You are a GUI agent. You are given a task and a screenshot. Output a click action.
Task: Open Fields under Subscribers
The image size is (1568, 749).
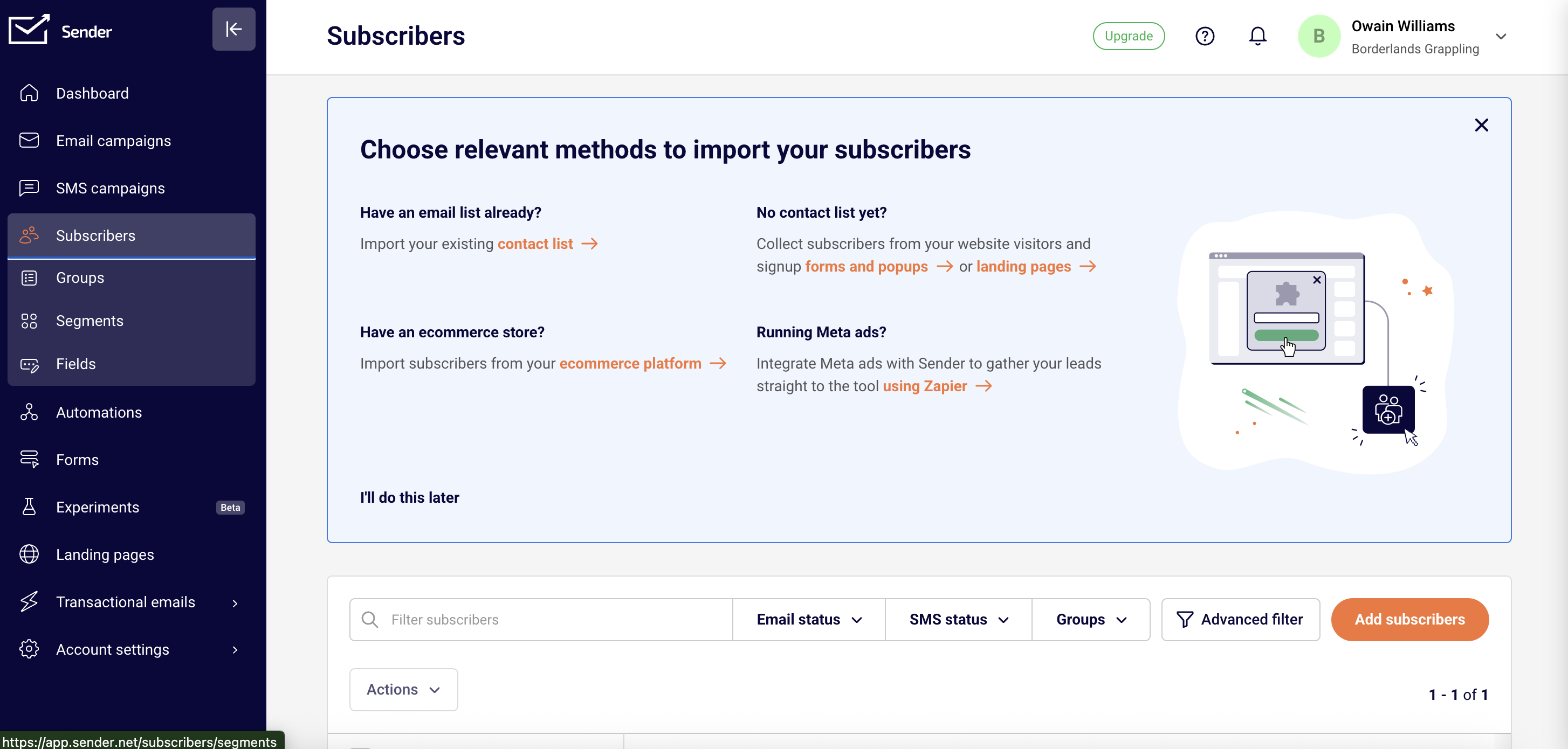pos(132,364)
